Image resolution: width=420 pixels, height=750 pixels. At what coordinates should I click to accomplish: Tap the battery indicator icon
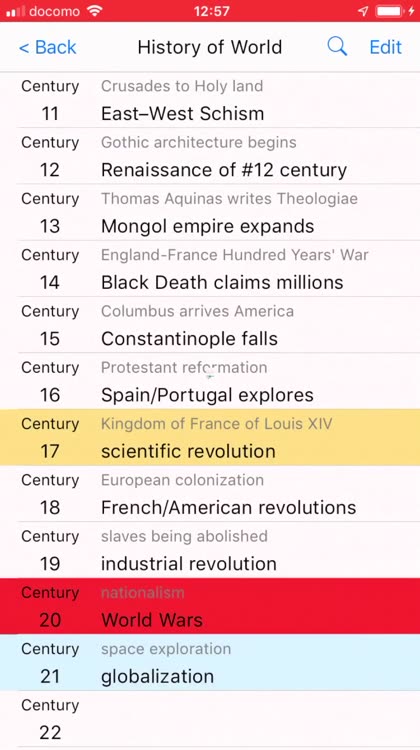pyautogui.click(x=389, y=11)
